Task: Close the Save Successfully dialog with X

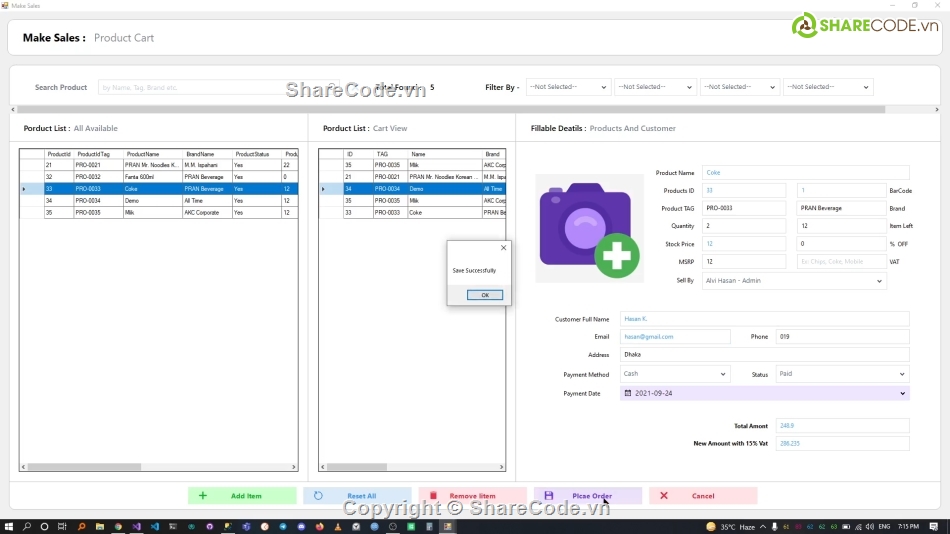Action: (503, 248)
